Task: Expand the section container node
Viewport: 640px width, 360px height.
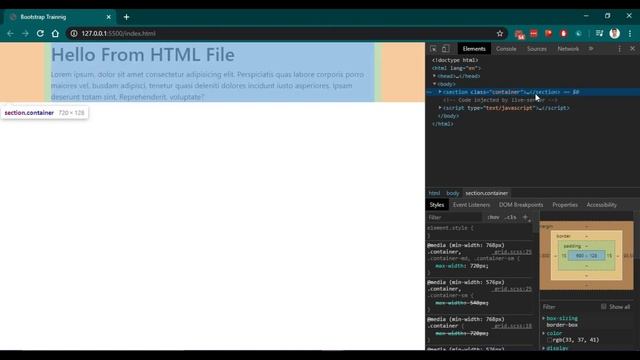Action: 440,92
